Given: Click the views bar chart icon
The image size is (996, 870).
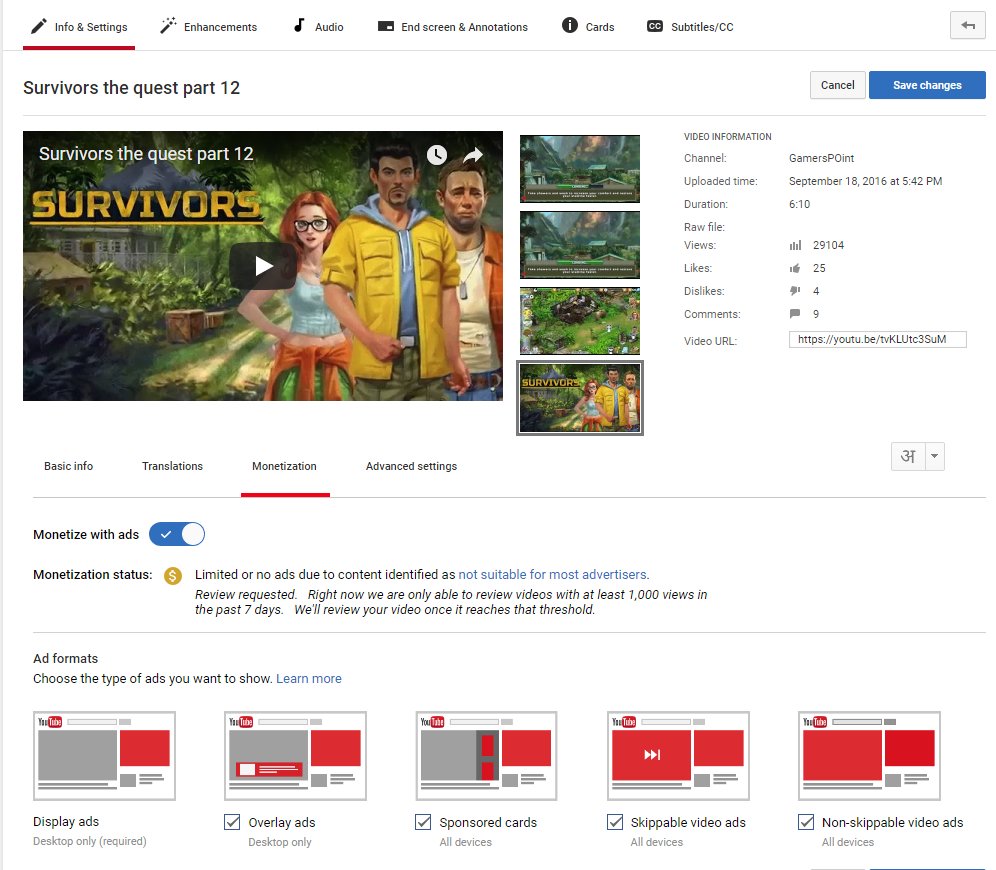Looking at the screenshot, I should tap(795, 245).
